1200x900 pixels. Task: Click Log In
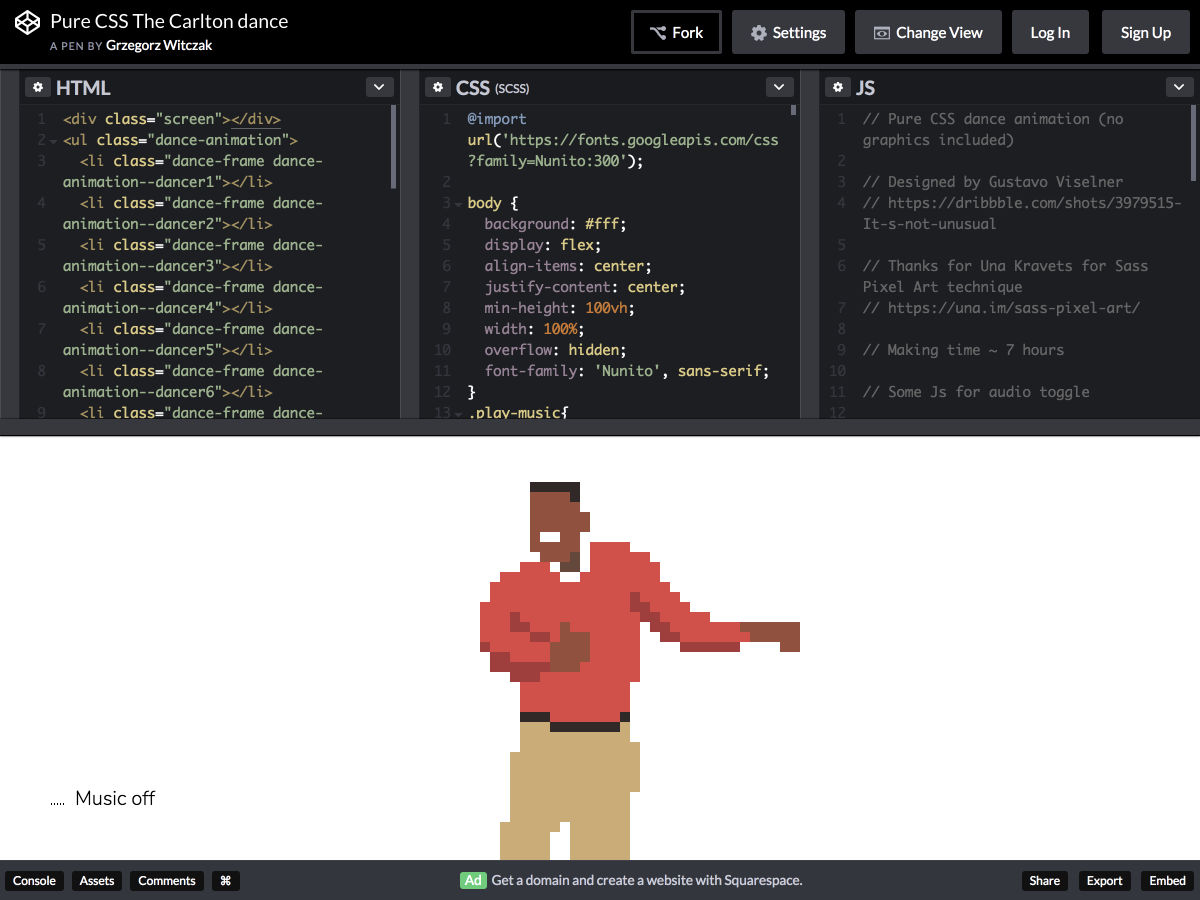(x=1050, y=32)
